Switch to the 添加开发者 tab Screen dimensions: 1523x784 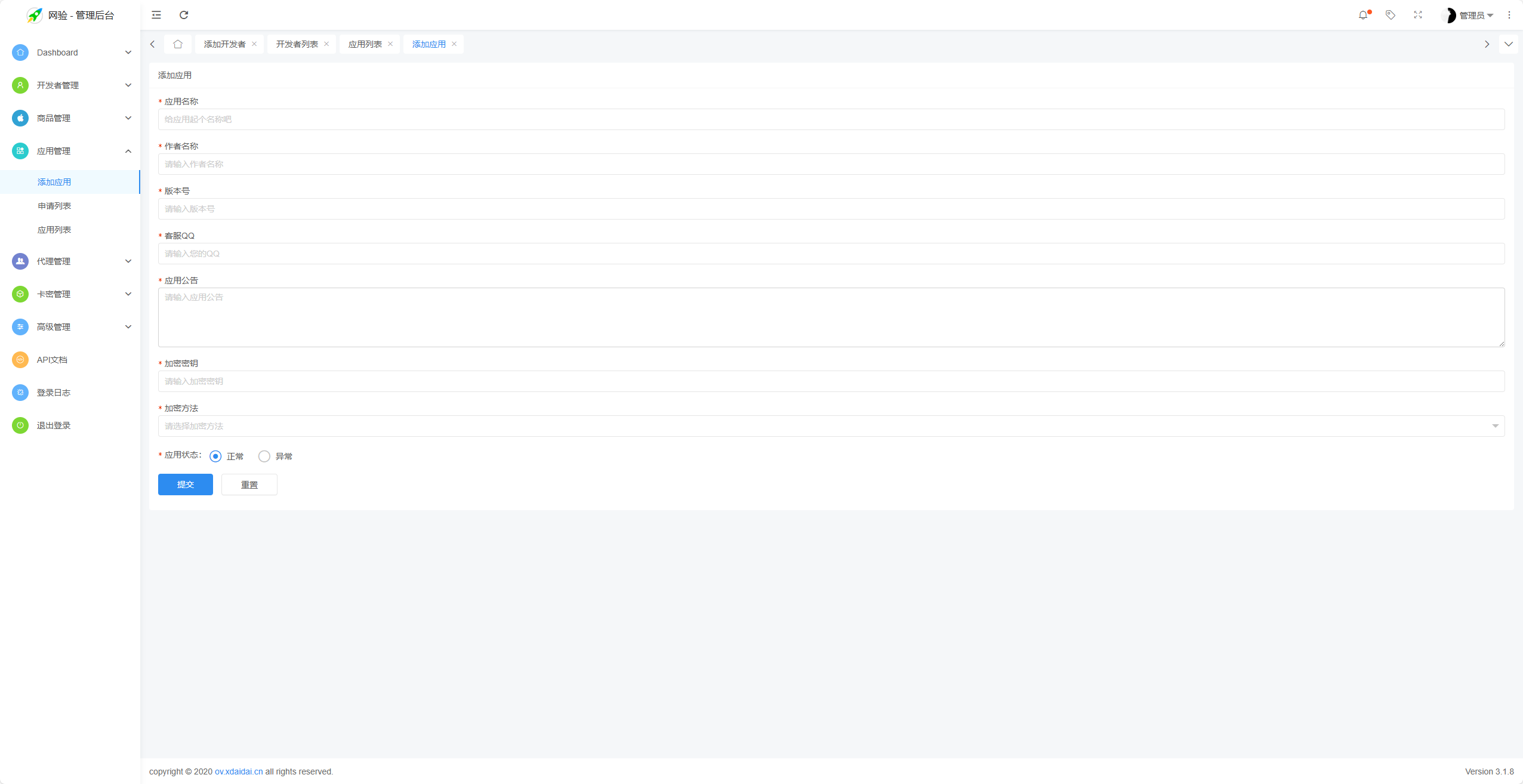click(224, 44)
